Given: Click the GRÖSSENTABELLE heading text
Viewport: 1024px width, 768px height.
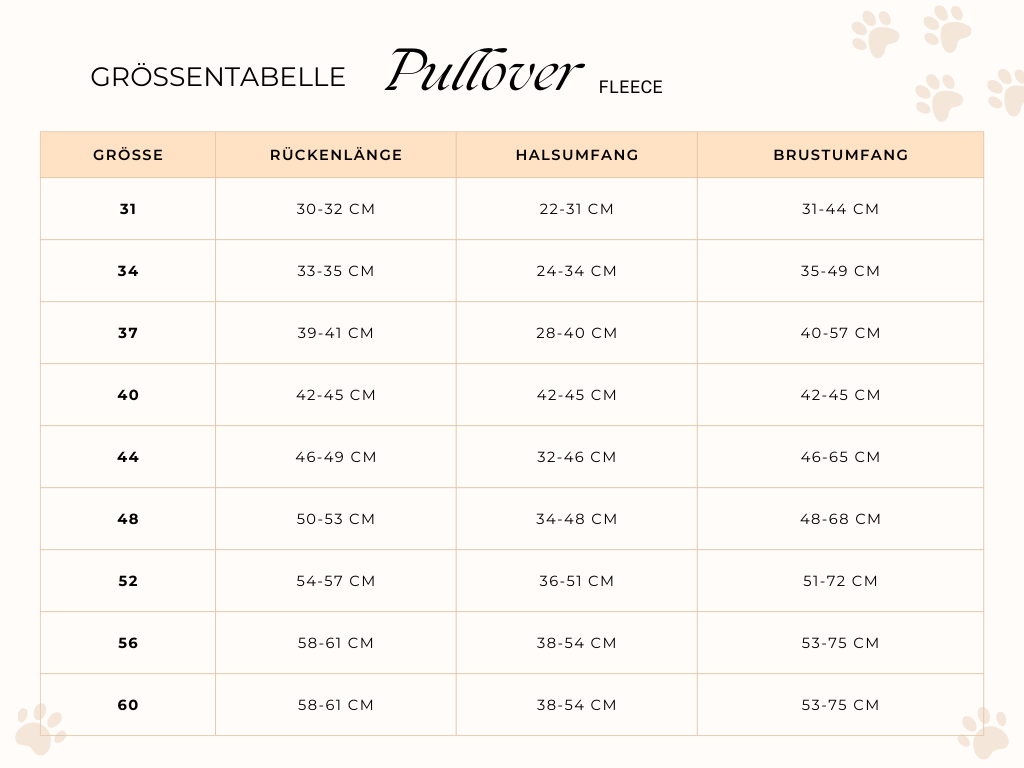Looking at the screenshot, I should 217,77.
